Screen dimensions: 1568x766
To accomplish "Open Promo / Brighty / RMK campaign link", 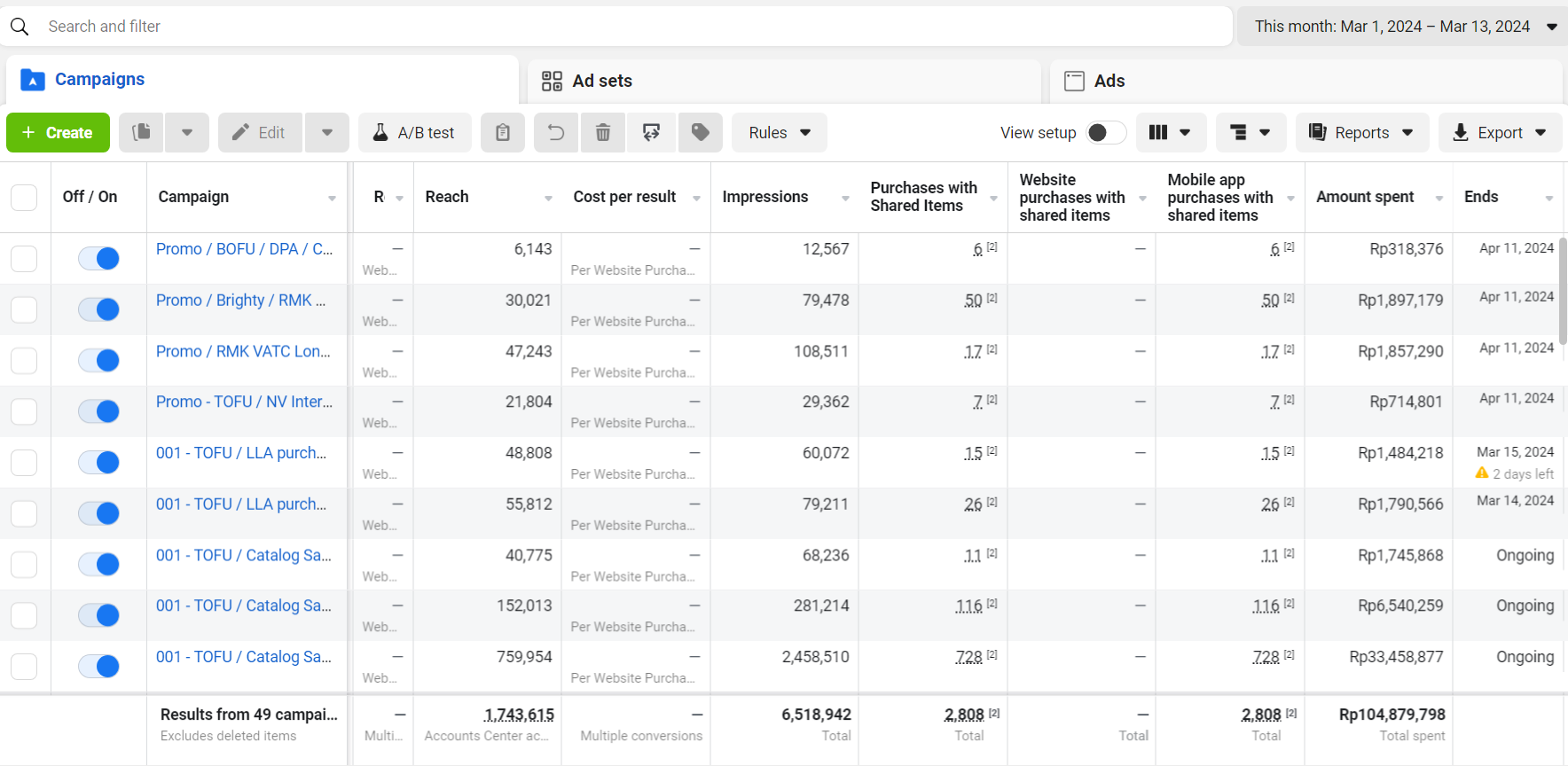I will (241, 301).
